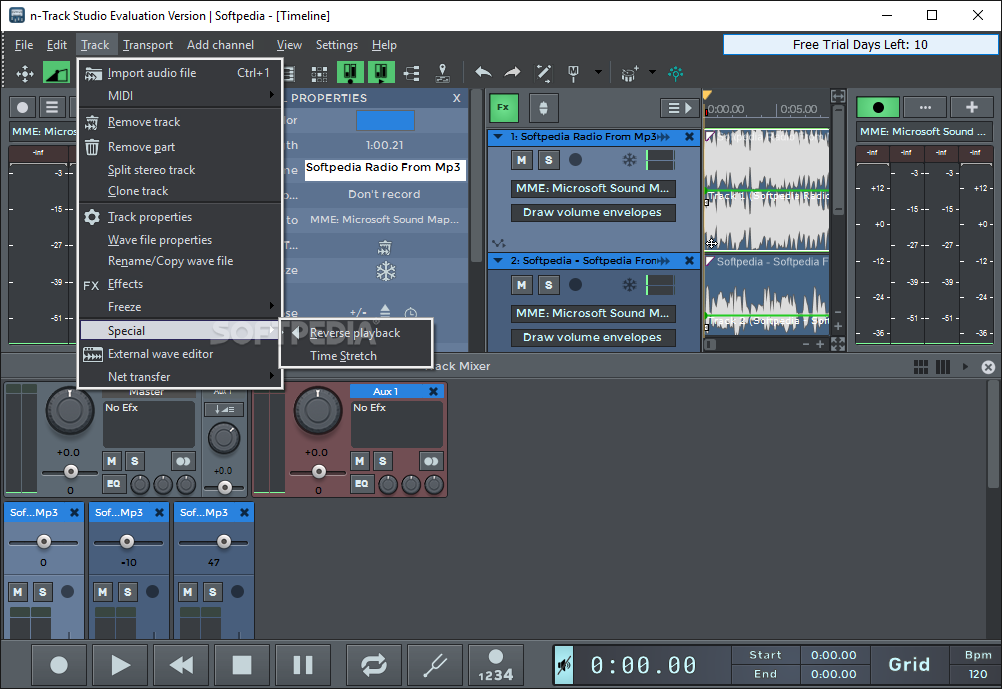Select External wave editor menu entry
This screenshot has height=689, width=1002.
click(x=180, y=354)
